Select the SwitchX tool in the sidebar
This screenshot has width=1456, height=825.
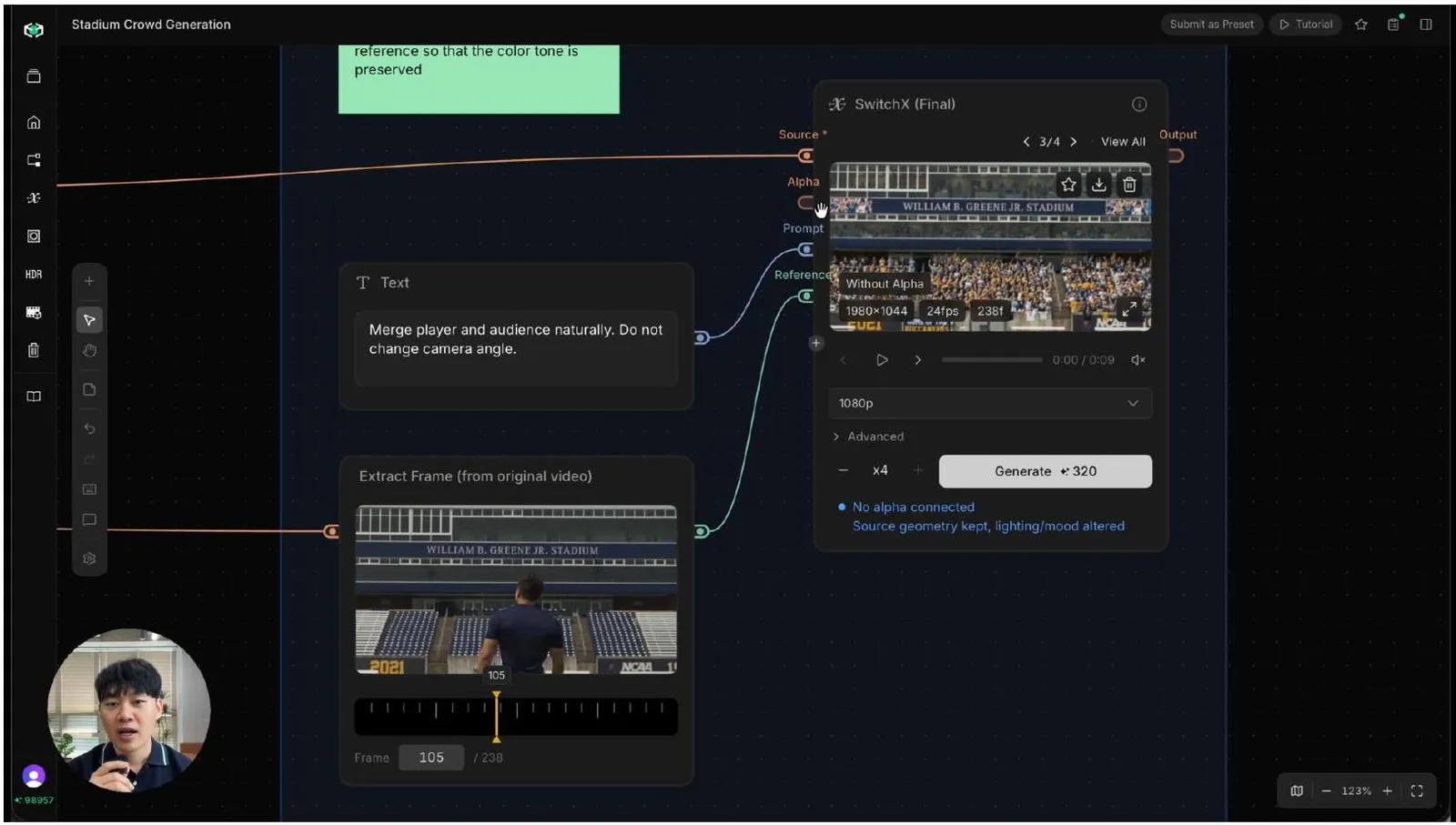(x=34, y=197)
